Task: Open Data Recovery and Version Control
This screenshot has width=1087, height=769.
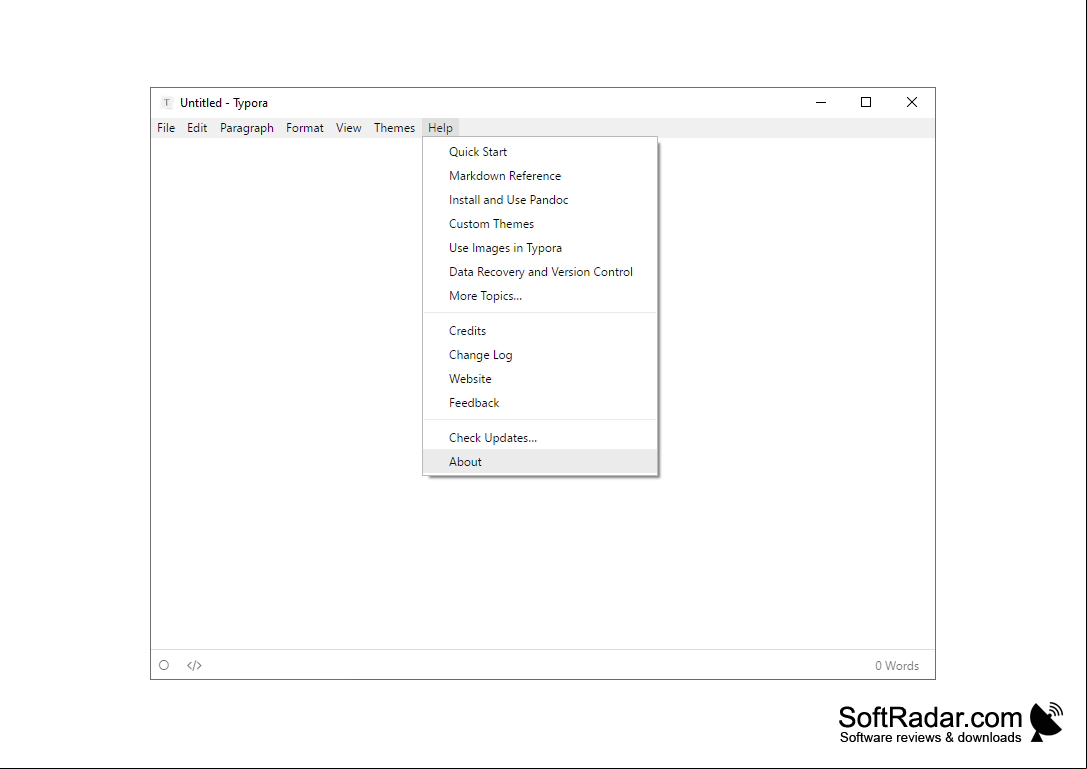Action: [x=540, y=272]
